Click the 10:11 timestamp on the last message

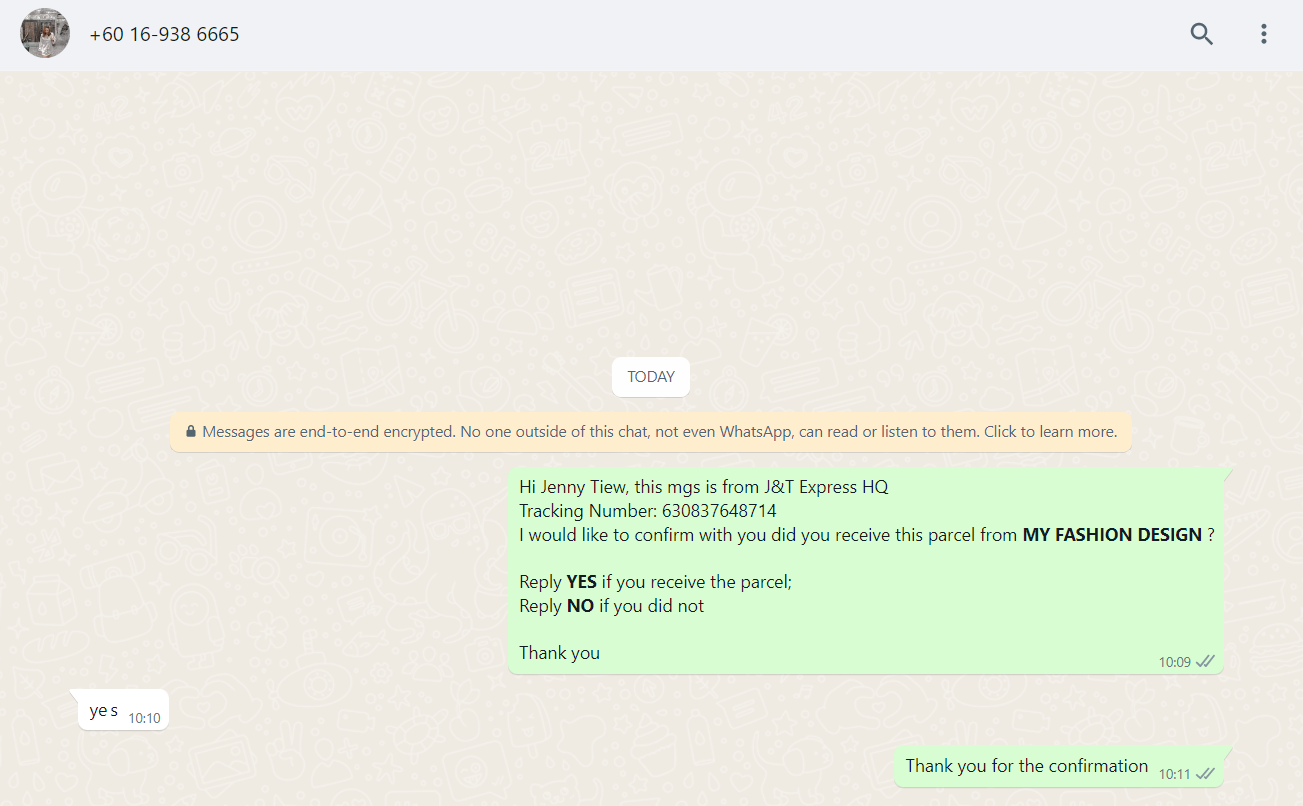click(1174, 774)
